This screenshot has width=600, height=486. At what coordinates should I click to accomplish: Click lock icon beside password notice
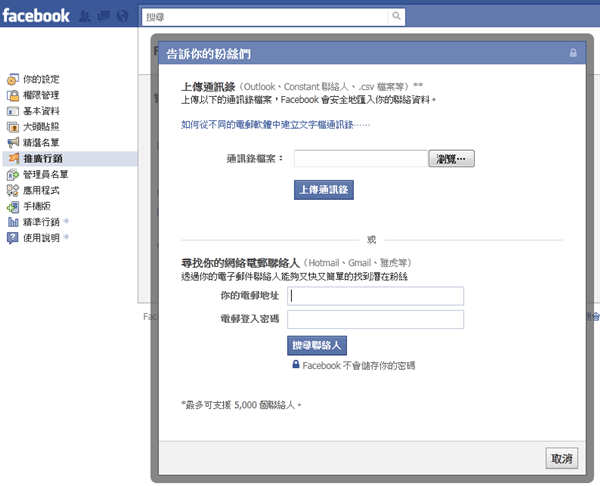click(296, 364)
